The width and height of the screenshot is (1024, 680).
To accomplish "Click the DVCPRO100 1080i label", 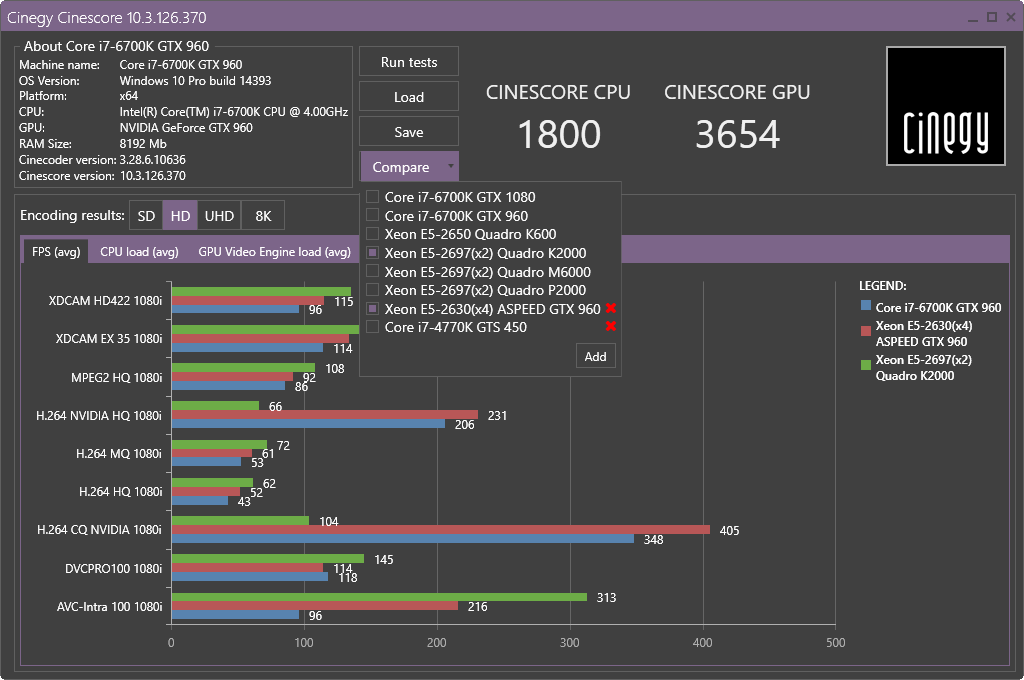I will [x=113, y=568].
